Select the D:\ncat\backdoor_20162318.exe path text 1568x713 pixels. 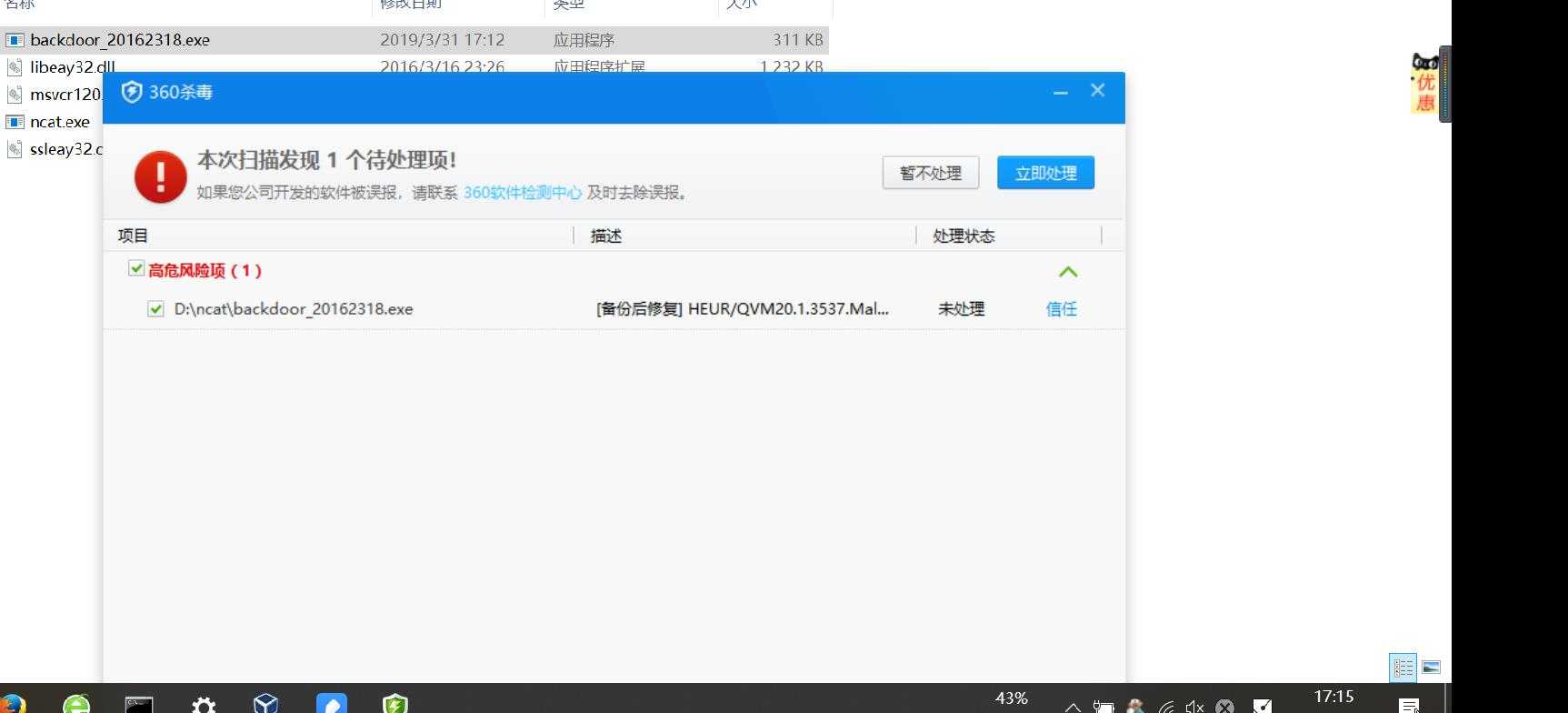click(294, 309)
